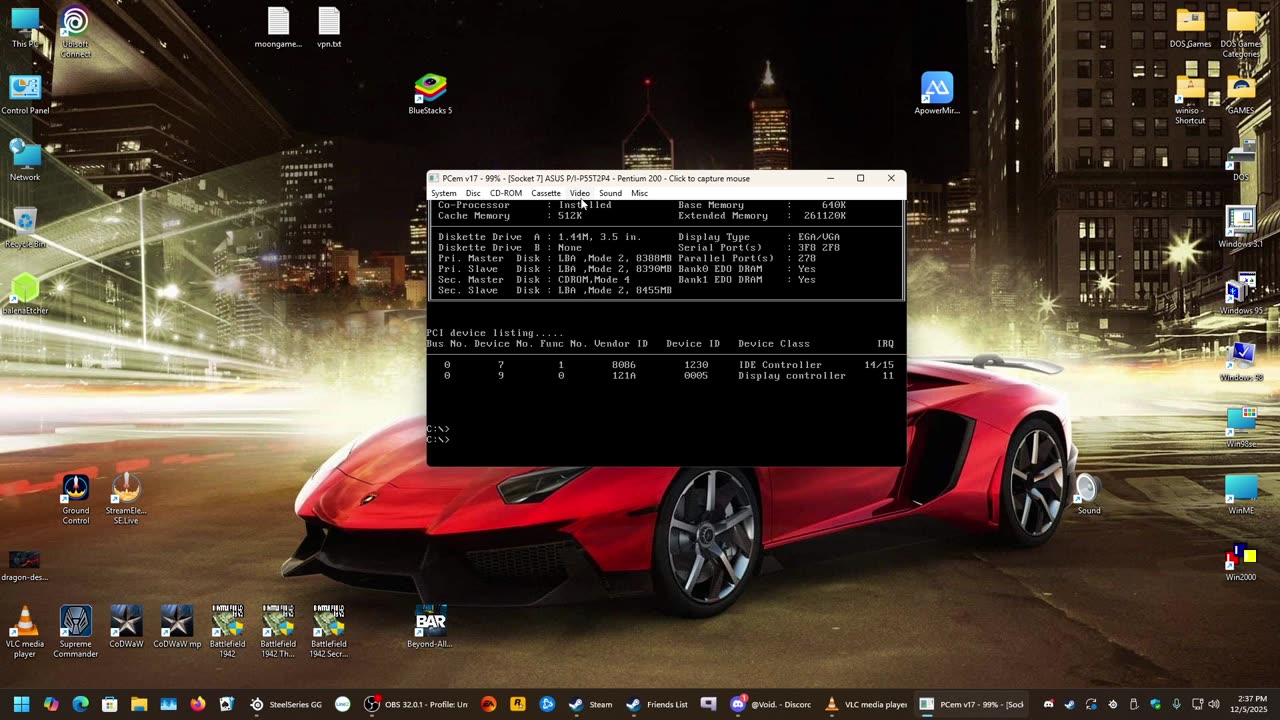The image size is (1280, 720).
Task: Select the ApowerMirror desktop shortcut
Action: (x=937, y=90)
